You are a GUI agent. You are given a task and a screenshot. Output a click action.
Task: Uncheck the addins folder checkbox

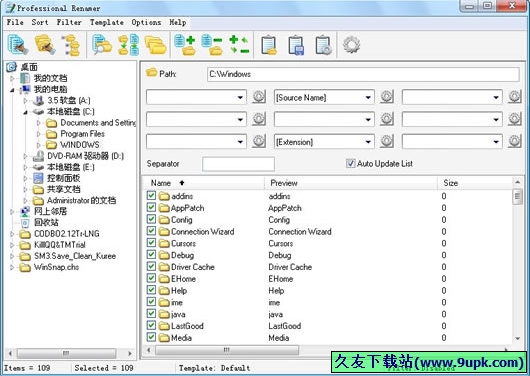click(x=151, y=195)
